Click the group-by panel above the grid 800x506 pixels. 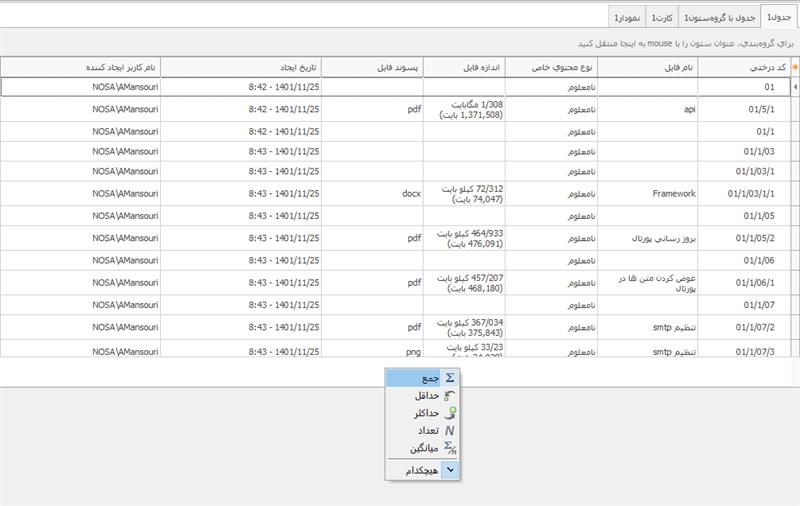pyautogui.click(x=400, y=43)
